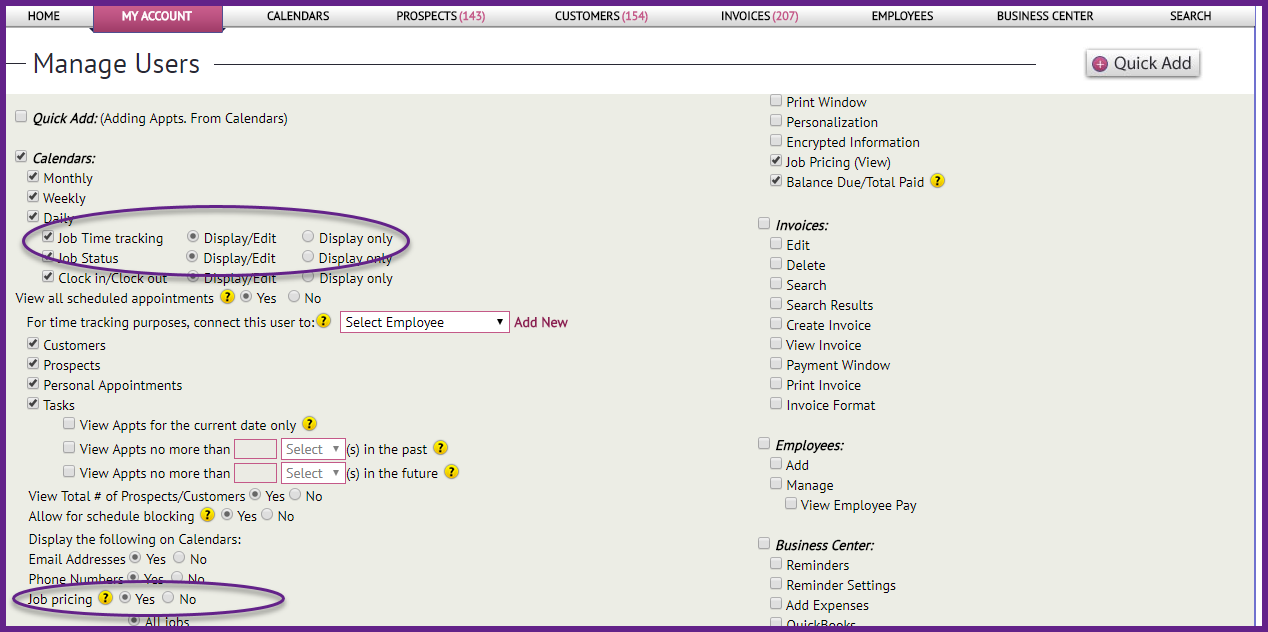The image size is (1268, 632).
Task: Check the invoice Delete checkbox
Action: 776,264
